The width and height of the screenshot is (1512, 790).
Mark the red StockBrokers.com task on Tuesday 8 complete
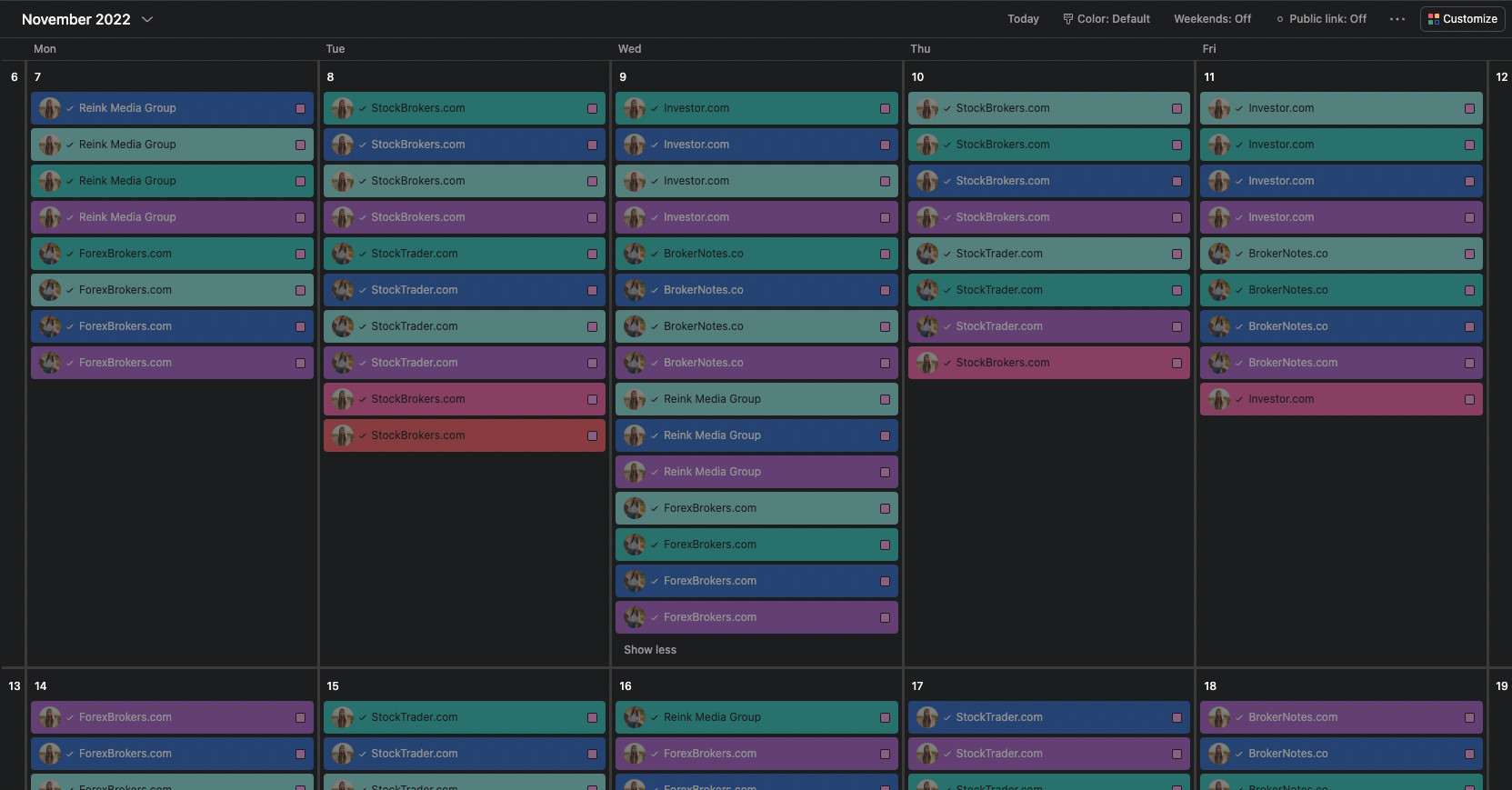(363, 435)
